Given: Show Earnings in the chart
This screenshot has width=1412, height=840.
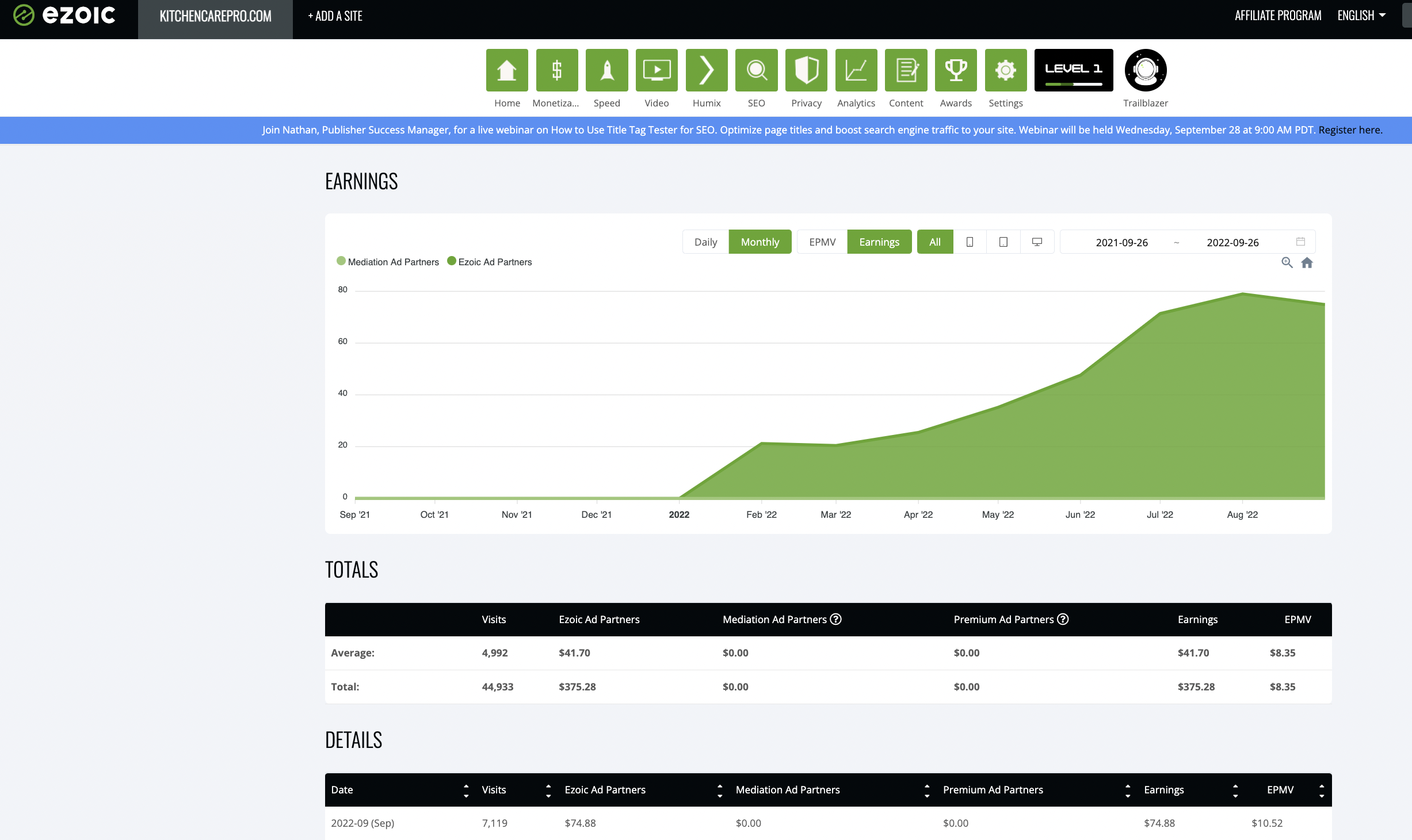Looking at the screenshot, I should [879, 242].
